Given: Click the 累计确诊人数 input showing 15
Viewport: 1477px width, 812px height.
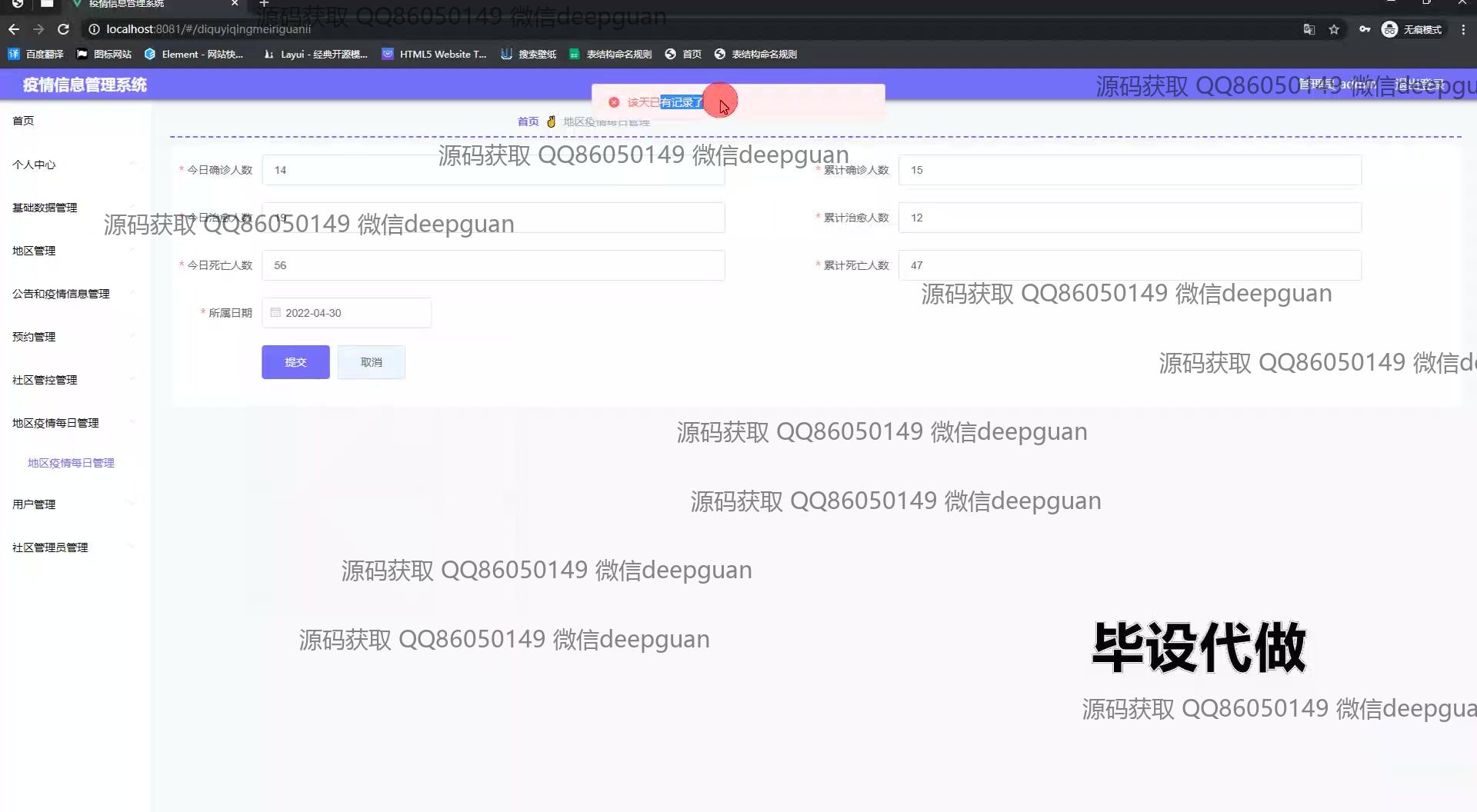Looking at the screenshot, I should tap(1130, 170).
